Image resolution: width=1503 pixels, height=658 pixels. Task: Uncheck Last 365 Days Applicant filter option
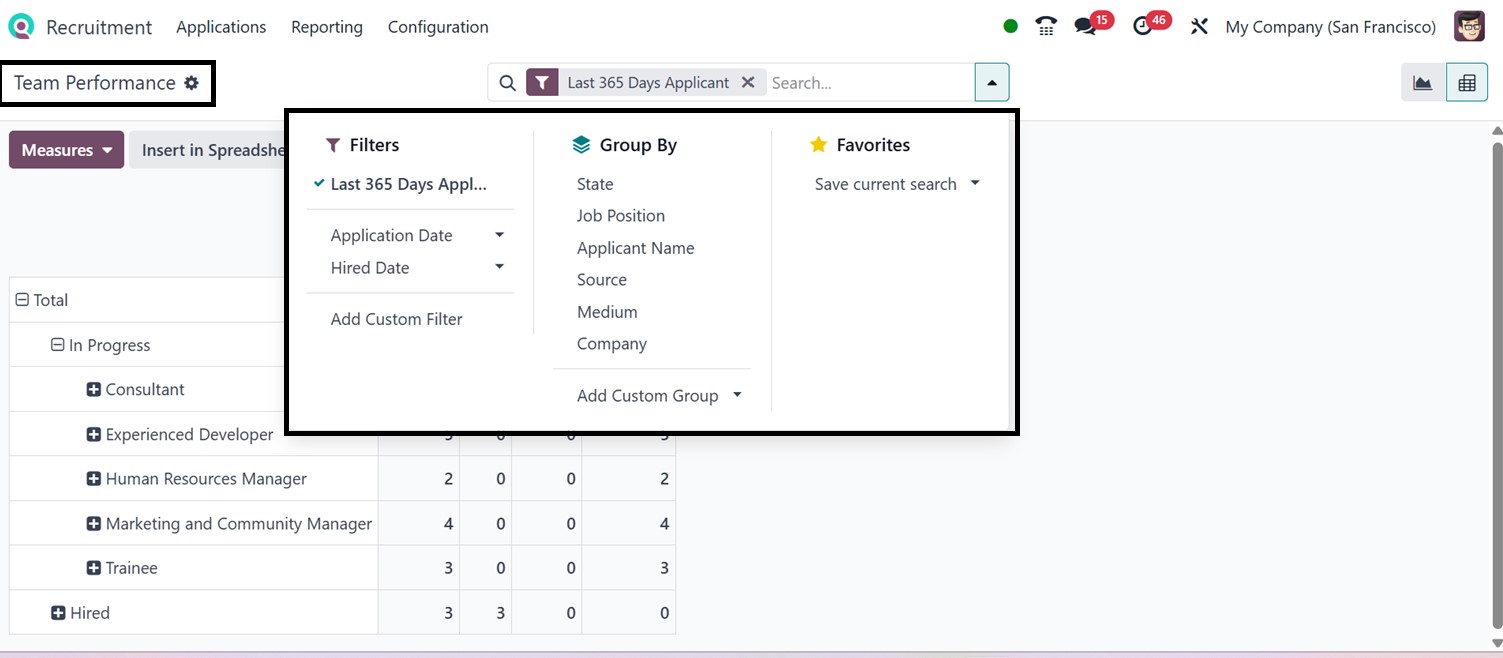[408, 184]
